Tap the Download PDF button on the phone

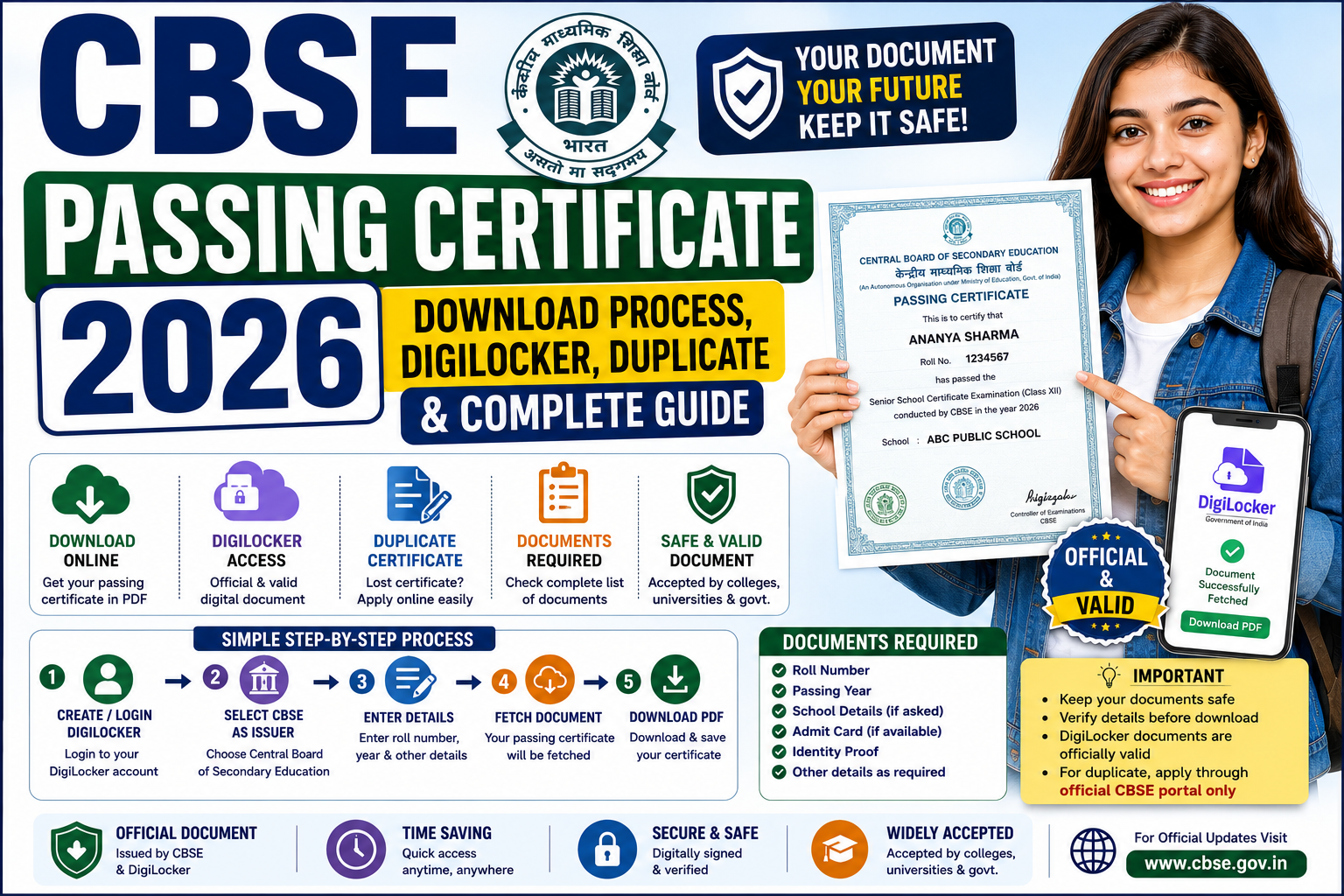click(x=1225, y=624)
